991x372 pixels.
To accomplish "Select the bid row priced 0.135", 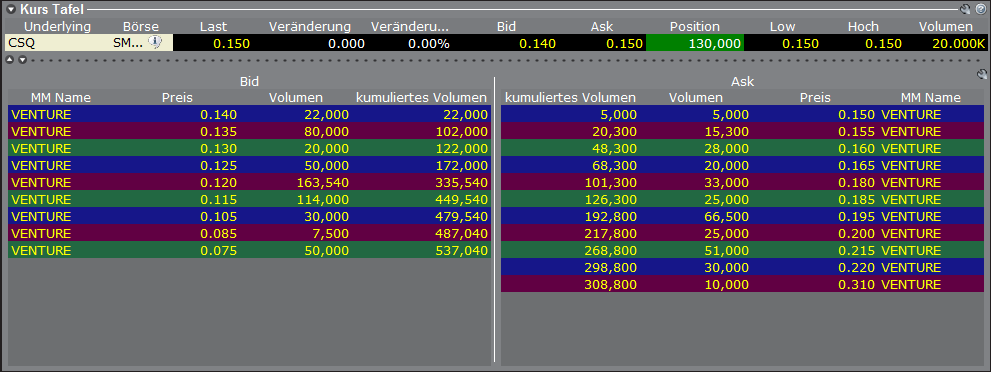I will (x=250, y=131).
